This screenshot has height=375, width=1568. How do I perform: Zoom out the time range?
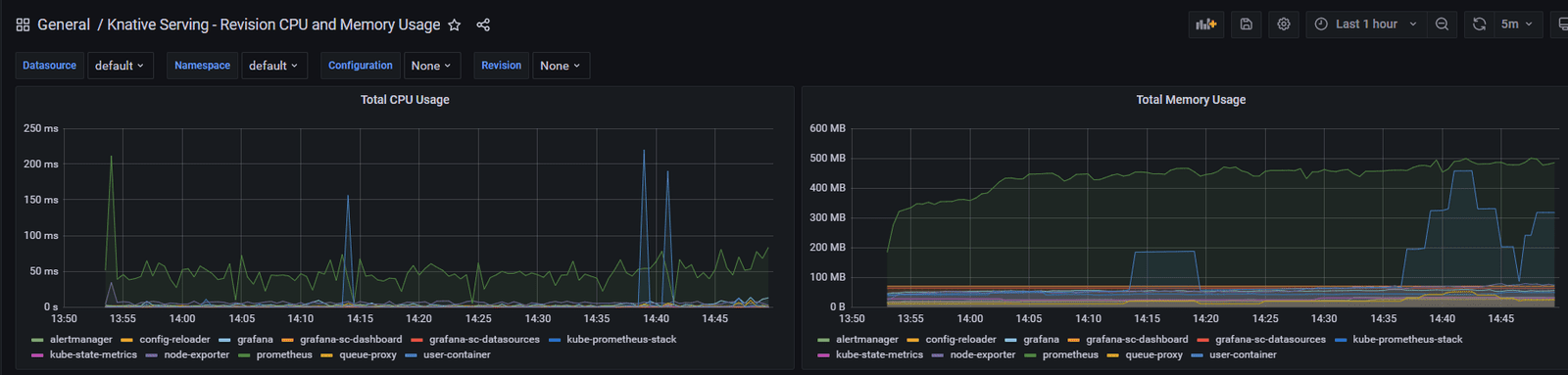click(x=1442, y=24)
